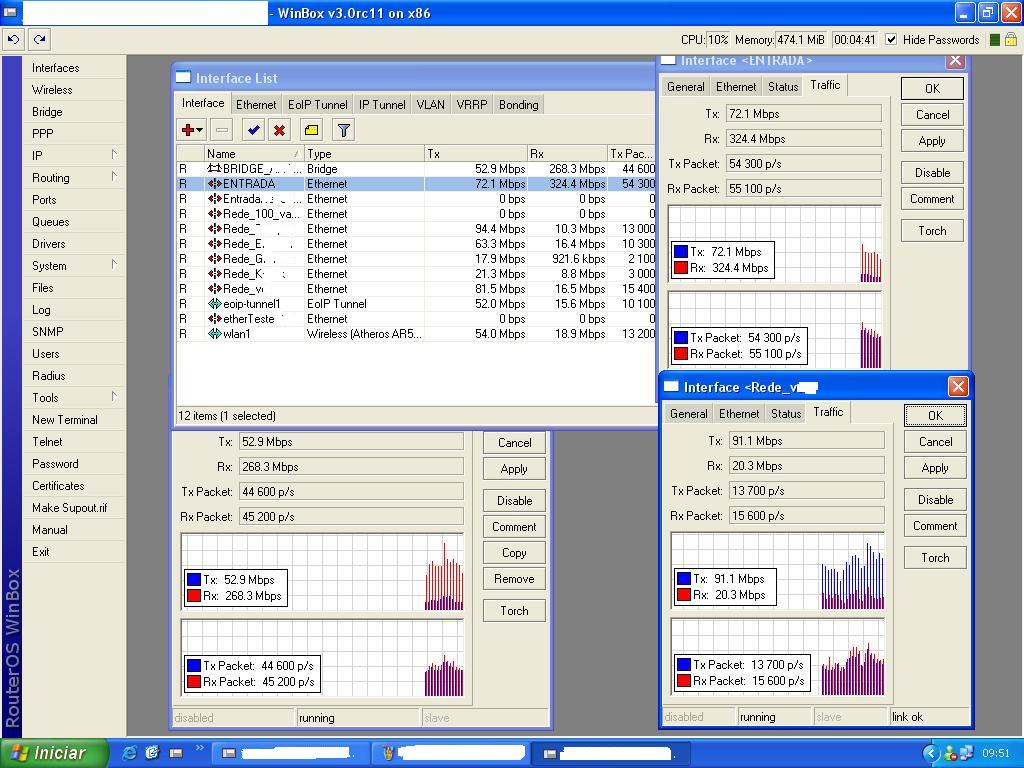Viewport: 1024px width, 768px height.
Task: Open the Status tab in ENTRADA window
Action: tap(783, 86)
